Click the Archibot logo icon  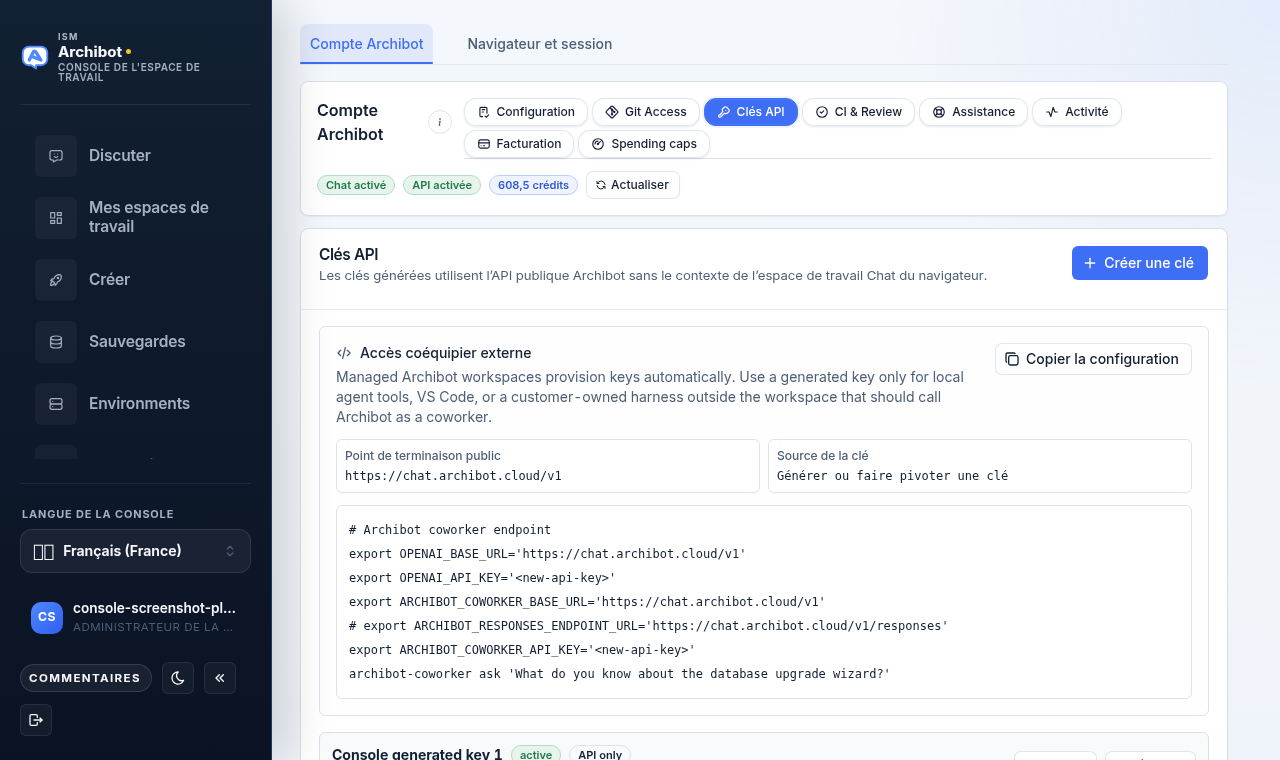tap(35, 57)
